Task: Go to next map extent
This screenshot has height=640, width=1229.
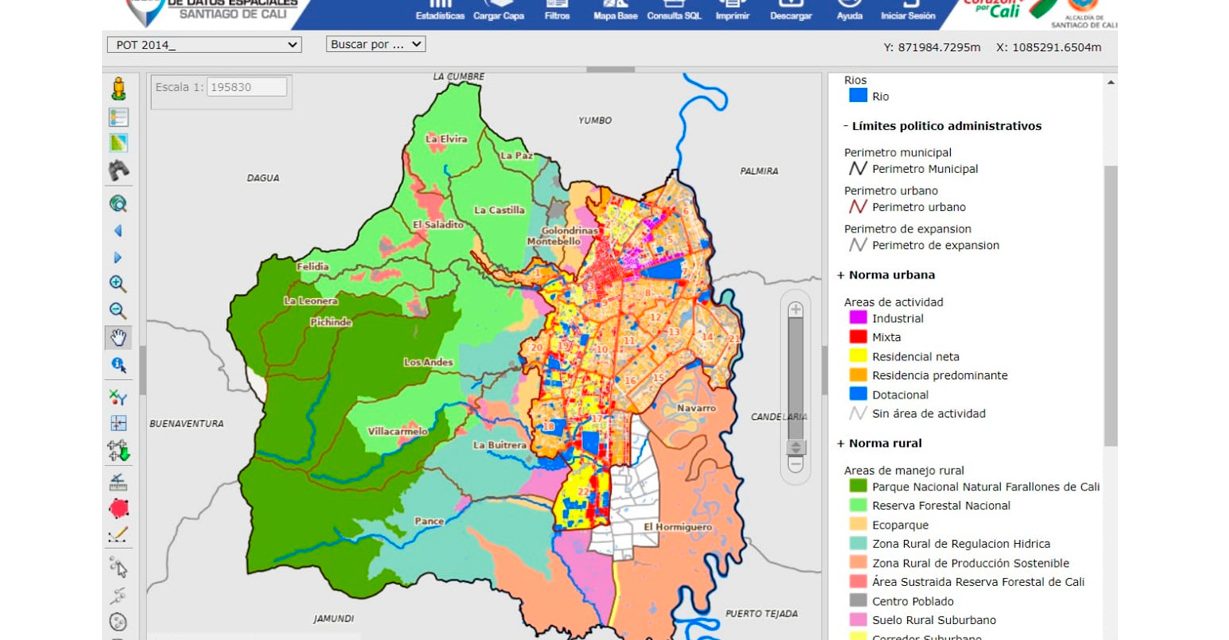Action: point(118,257)
